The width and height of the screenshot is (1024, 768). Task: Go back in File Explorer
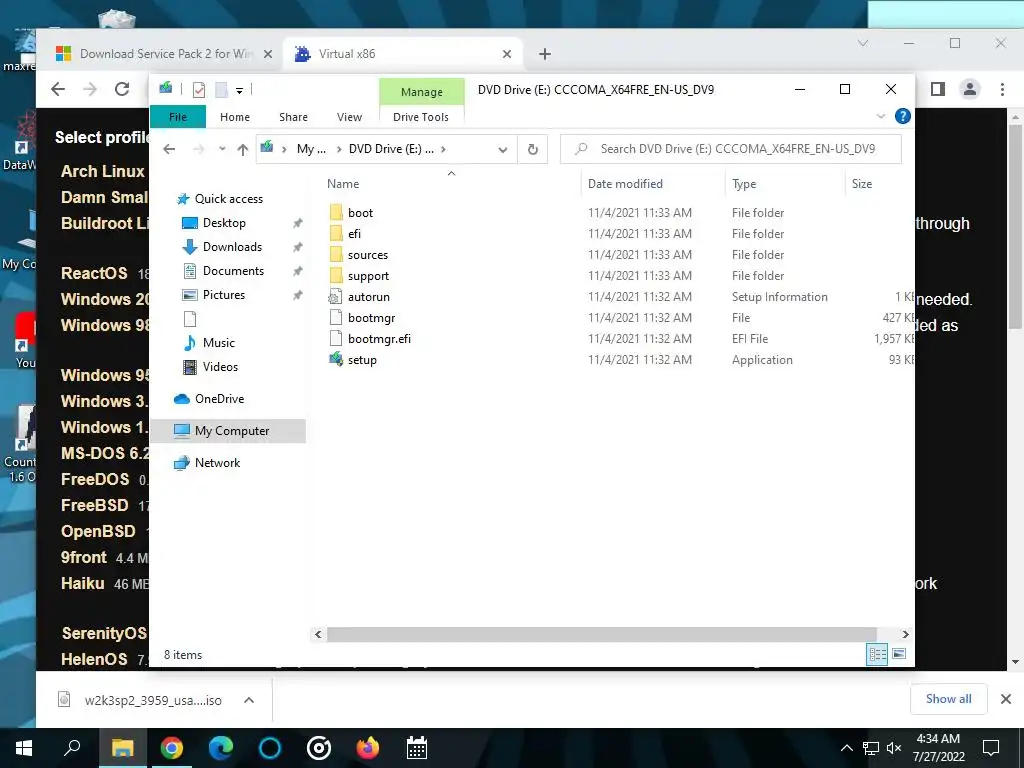pyautogui.click(x=169, y=149)
